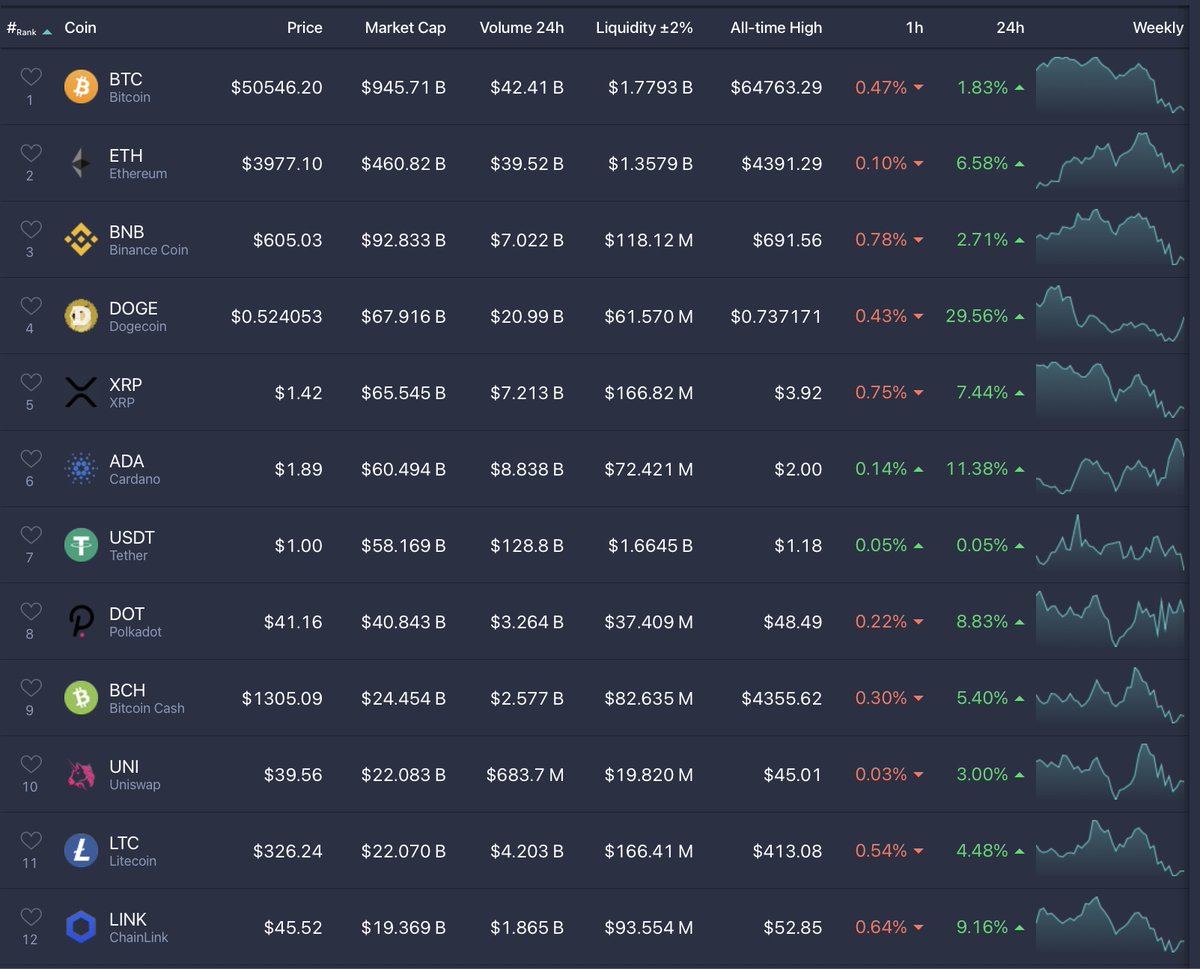The height and width of the screenshot is (969, 1200).
Task: Add Dogecoin to favorites via heart
Action: [x=31, y=306]
